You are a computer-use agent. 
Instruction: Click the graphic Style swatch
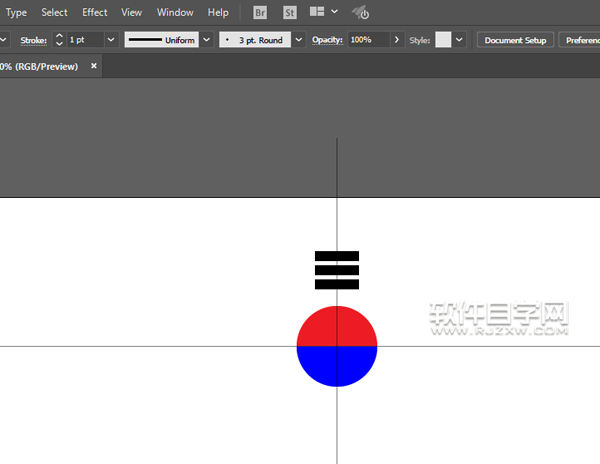click(443, 40)
